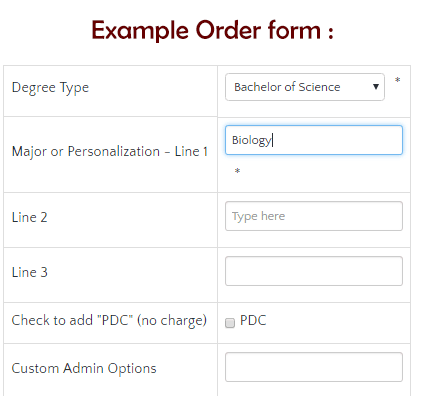Click the required asterisk below the Biology field
The width and height of the screenshot is (424, 396).
click(x=237, y=171)
